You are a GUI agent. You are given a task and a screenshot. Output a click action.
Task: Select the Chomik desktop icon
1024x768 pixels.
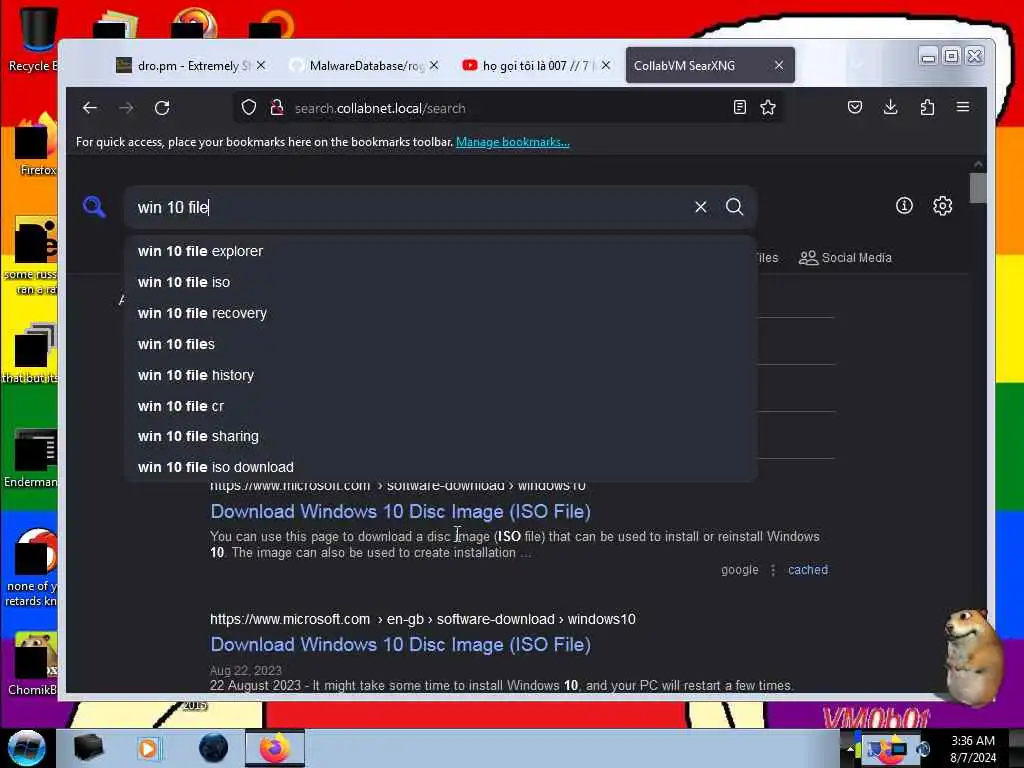[33, 664]
